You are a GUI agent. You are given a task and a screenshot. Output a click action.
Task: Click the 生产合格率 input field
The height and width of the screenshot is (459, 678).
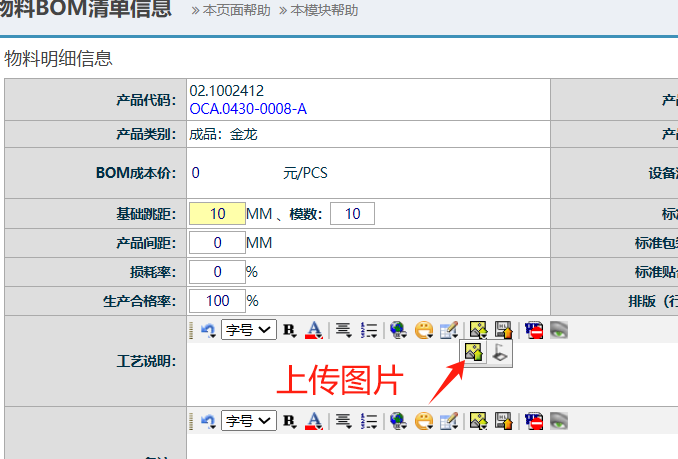tap(217, 301)
